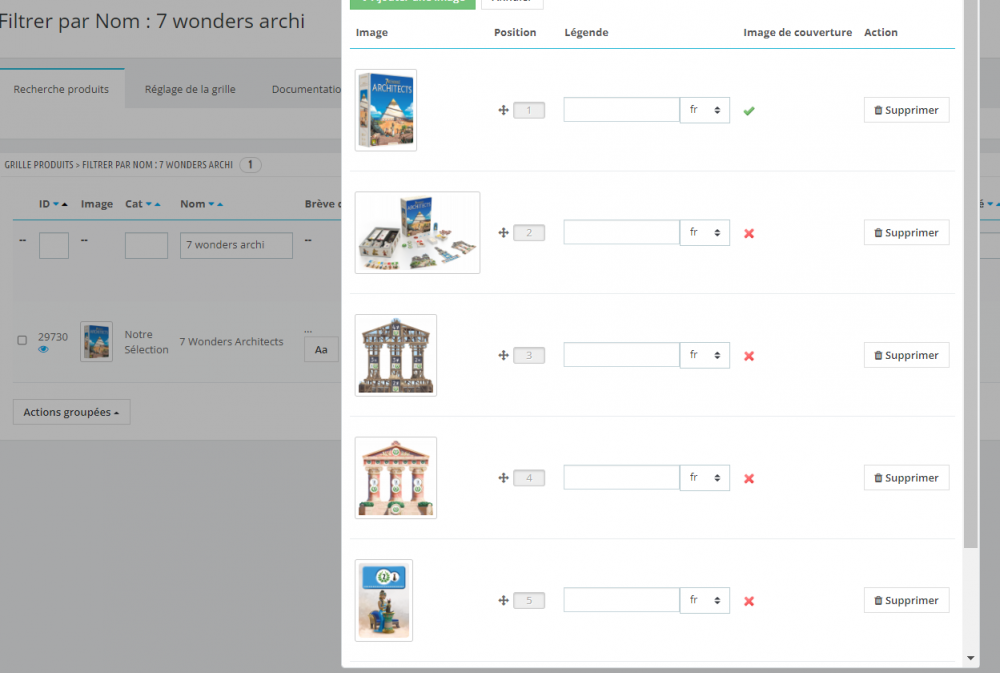Click the Nom filter field with 7 wonders archi
This screenshot has width=1000, height=673.
(236, 245)
